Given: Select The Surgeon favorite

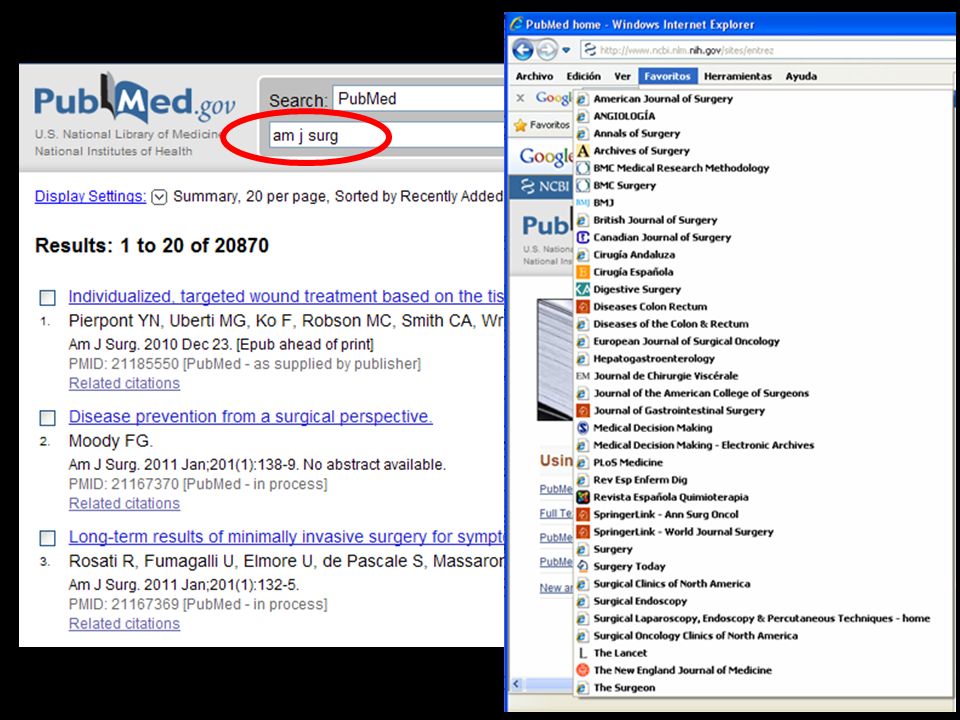Looking at the screenshot, I should click(624, 688).
